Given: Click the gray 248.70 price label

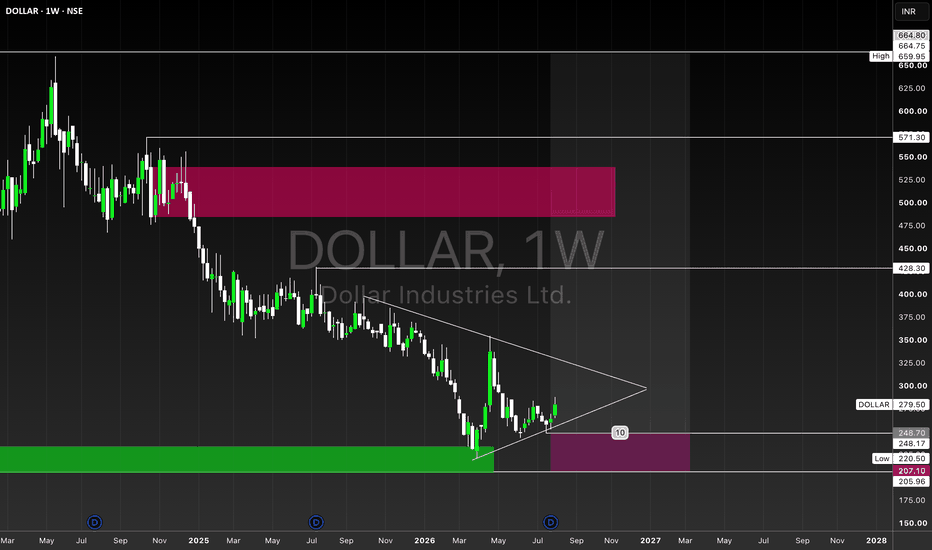Looking at the screenshot, I should [x=911, y=433].
